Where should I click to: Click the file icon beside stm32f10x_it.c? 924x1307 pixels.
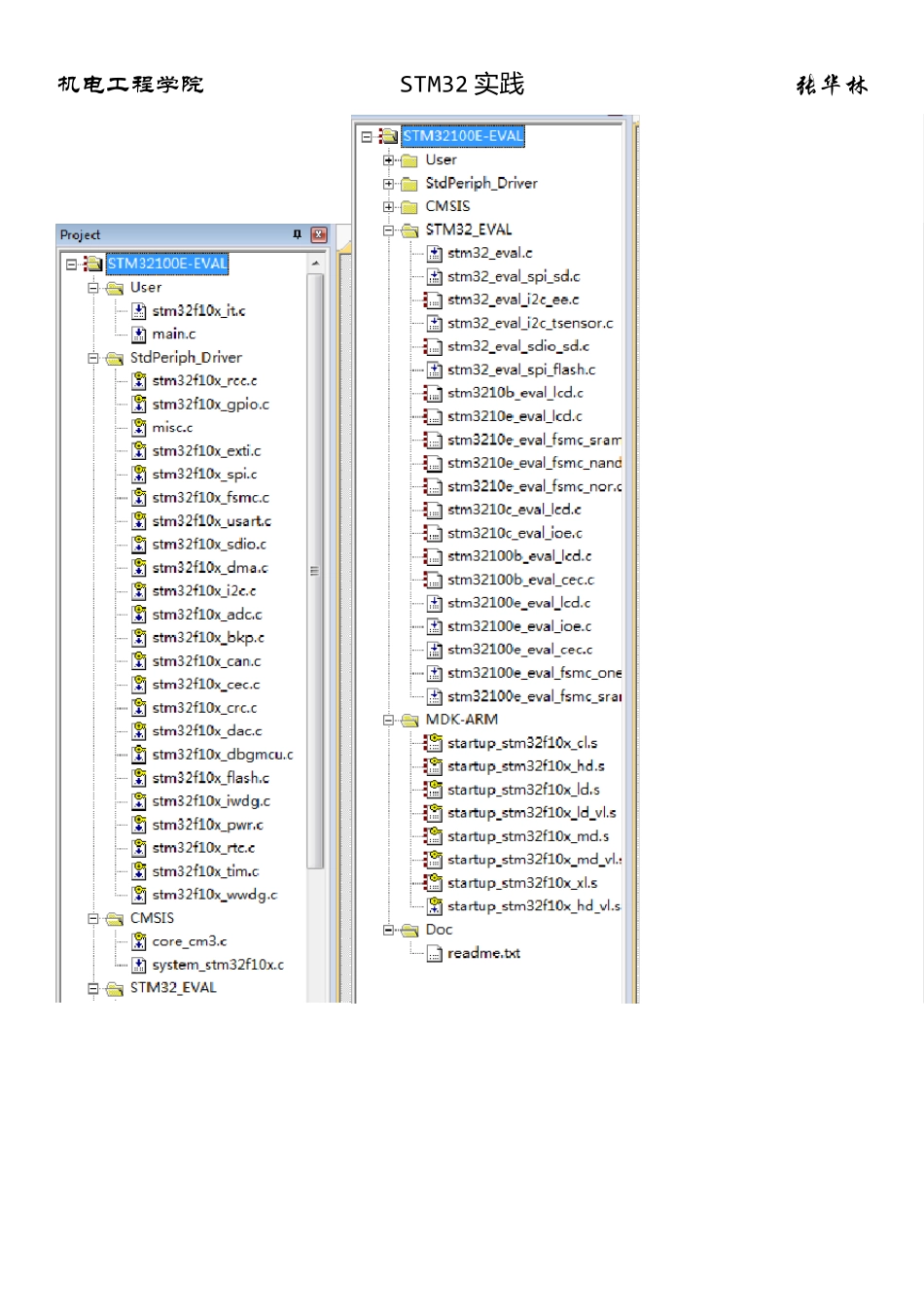pos(139,311)
